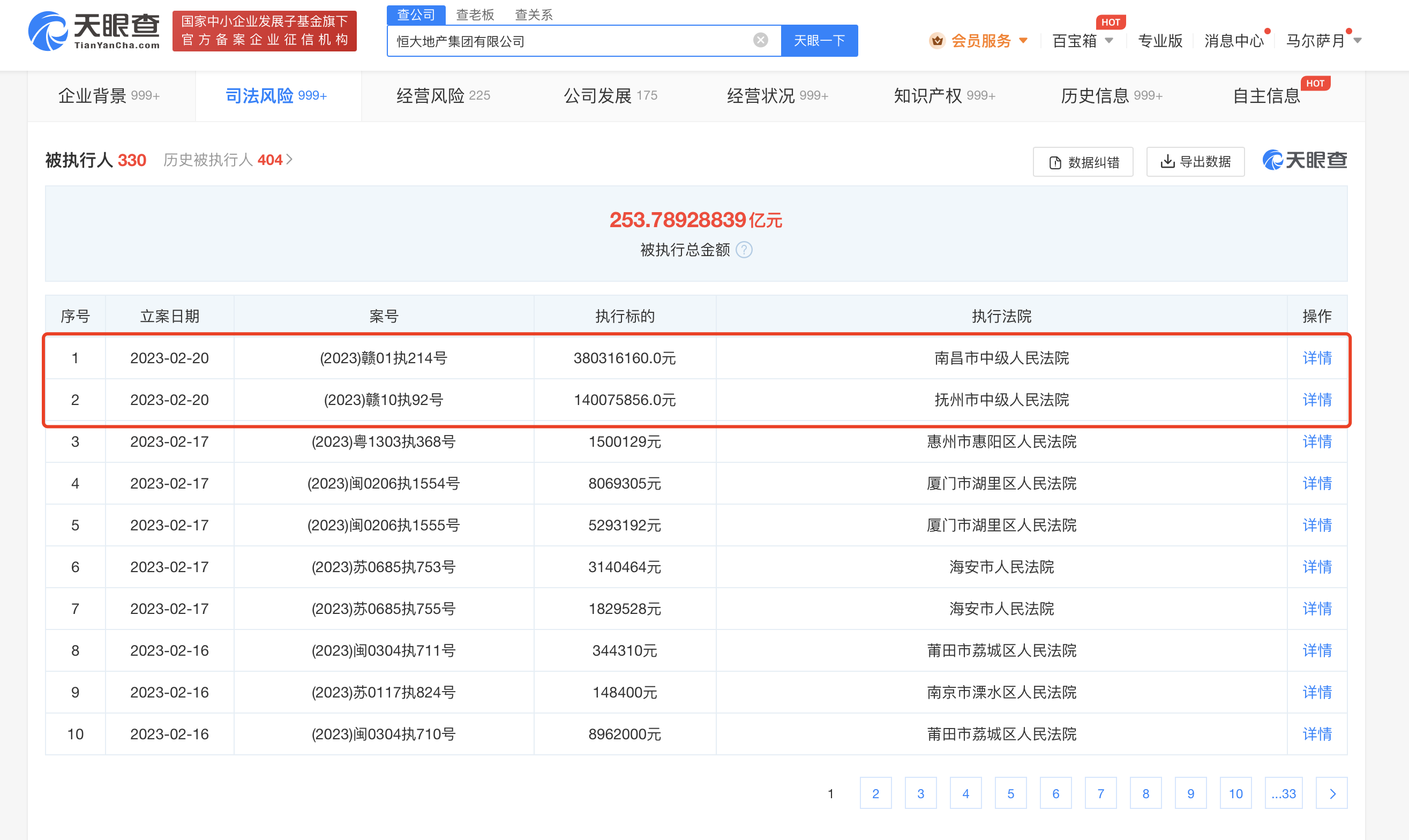Go to next page with arrow icon
The image size is (1409, 840).
click(1331, 793)
